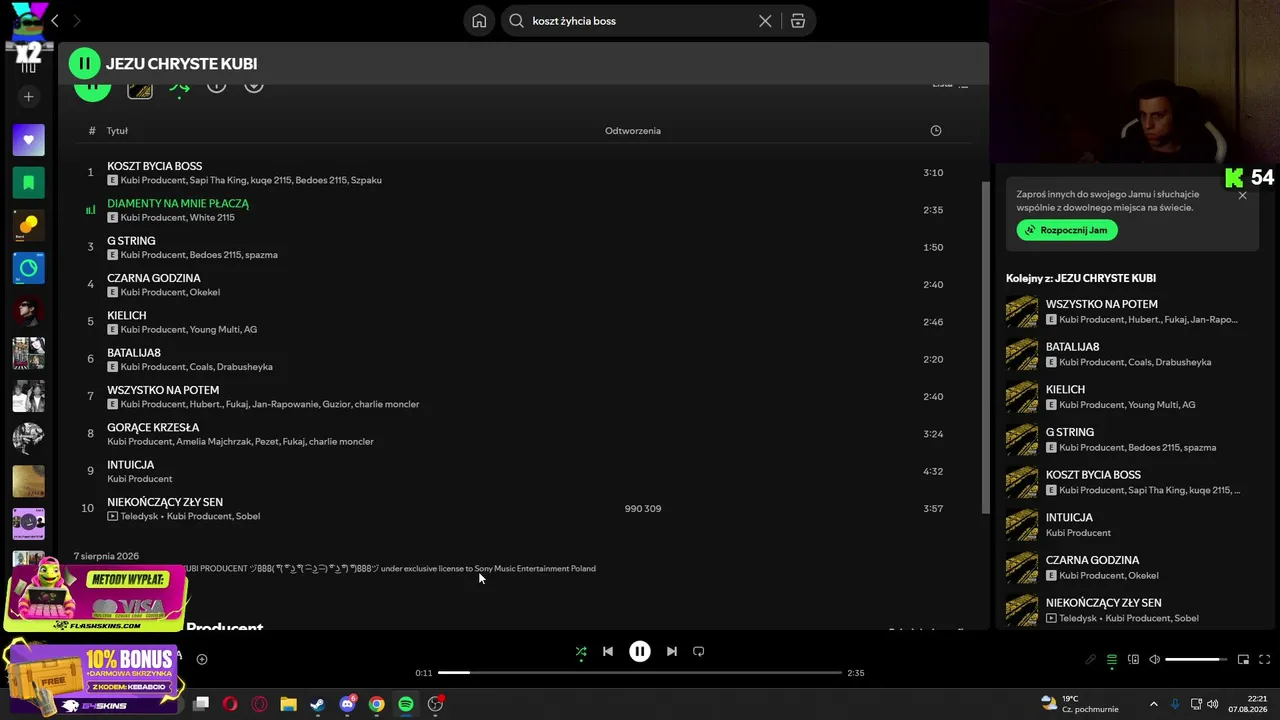Clear the search field text

click(765, 21)
